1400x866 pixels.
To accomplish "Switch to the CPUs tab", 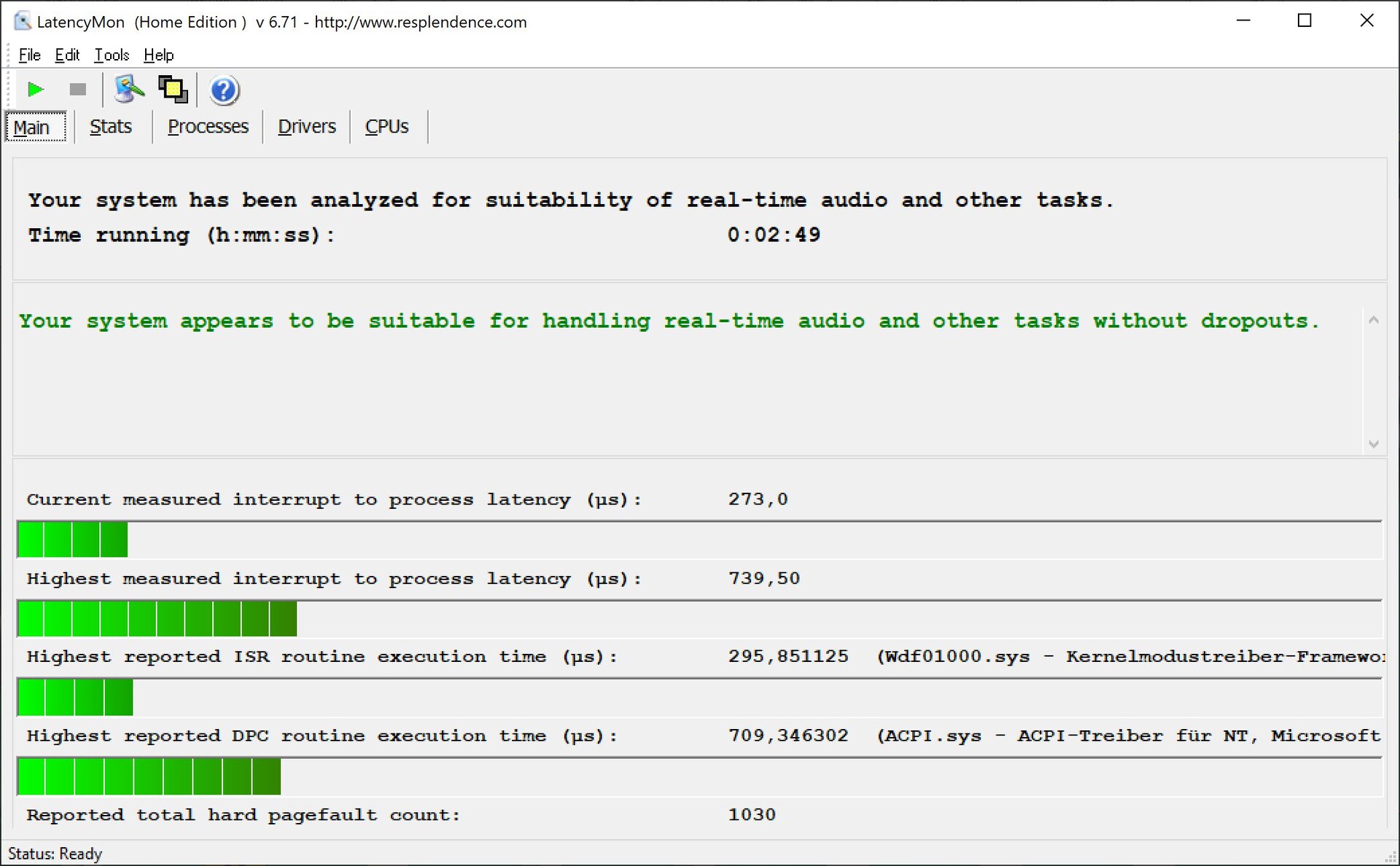I will pyautogui.click(x=386, y=127).
